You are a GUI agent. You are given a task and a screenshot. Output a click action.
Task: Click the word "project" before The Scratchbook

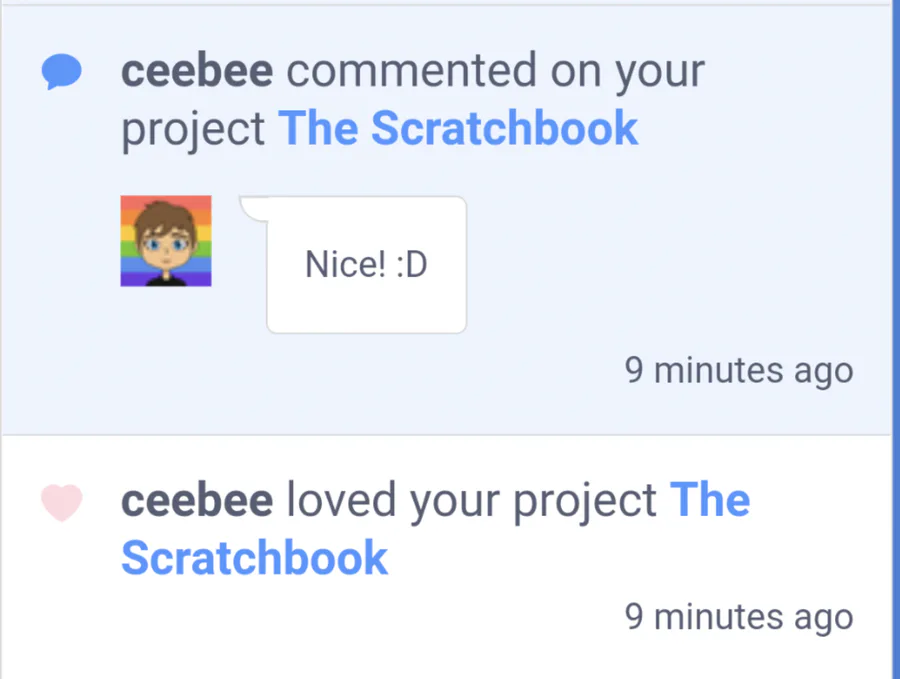point(193,129)
